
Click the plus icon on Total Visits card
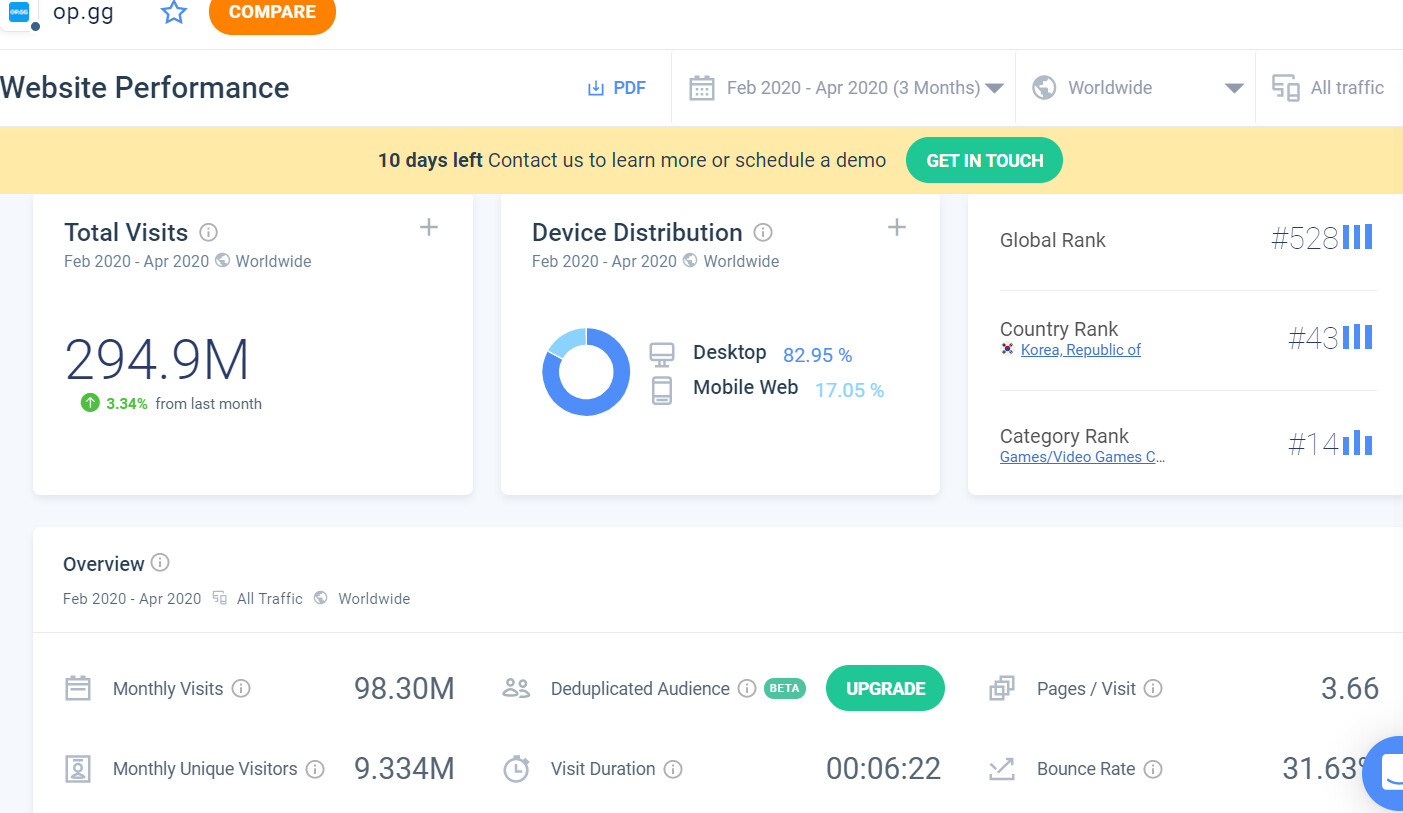click(x=429, y=228)
